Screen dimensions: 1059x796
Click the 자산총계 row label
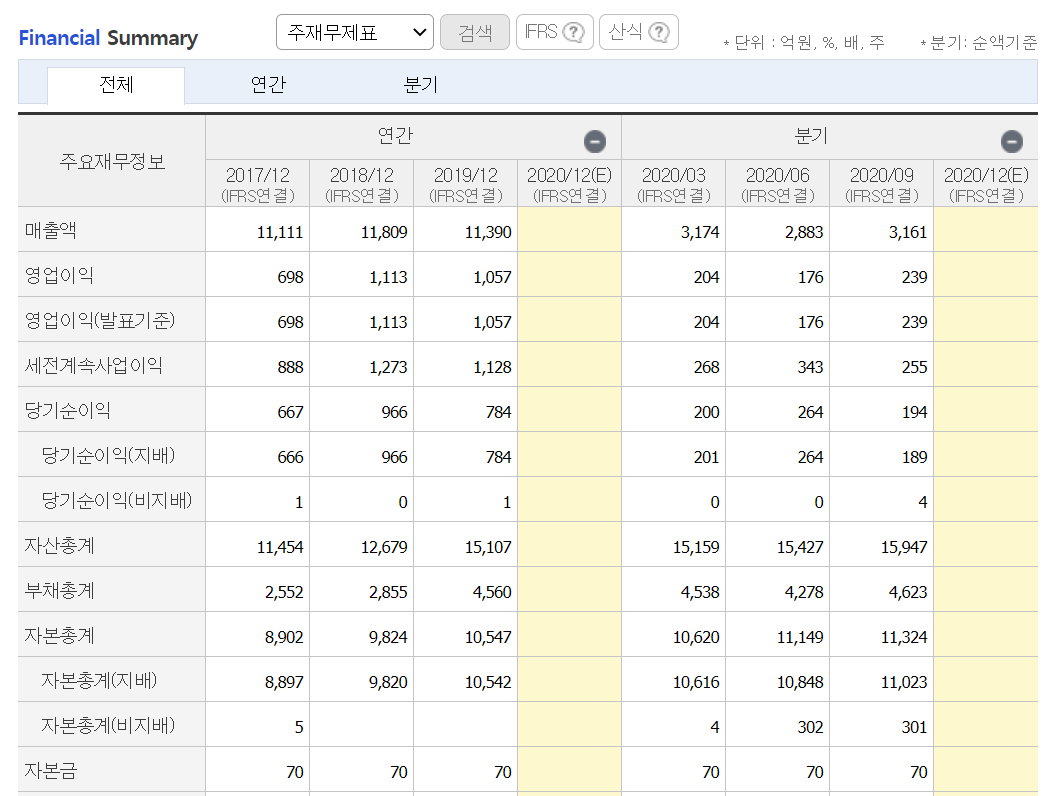(x=59, y=546)
